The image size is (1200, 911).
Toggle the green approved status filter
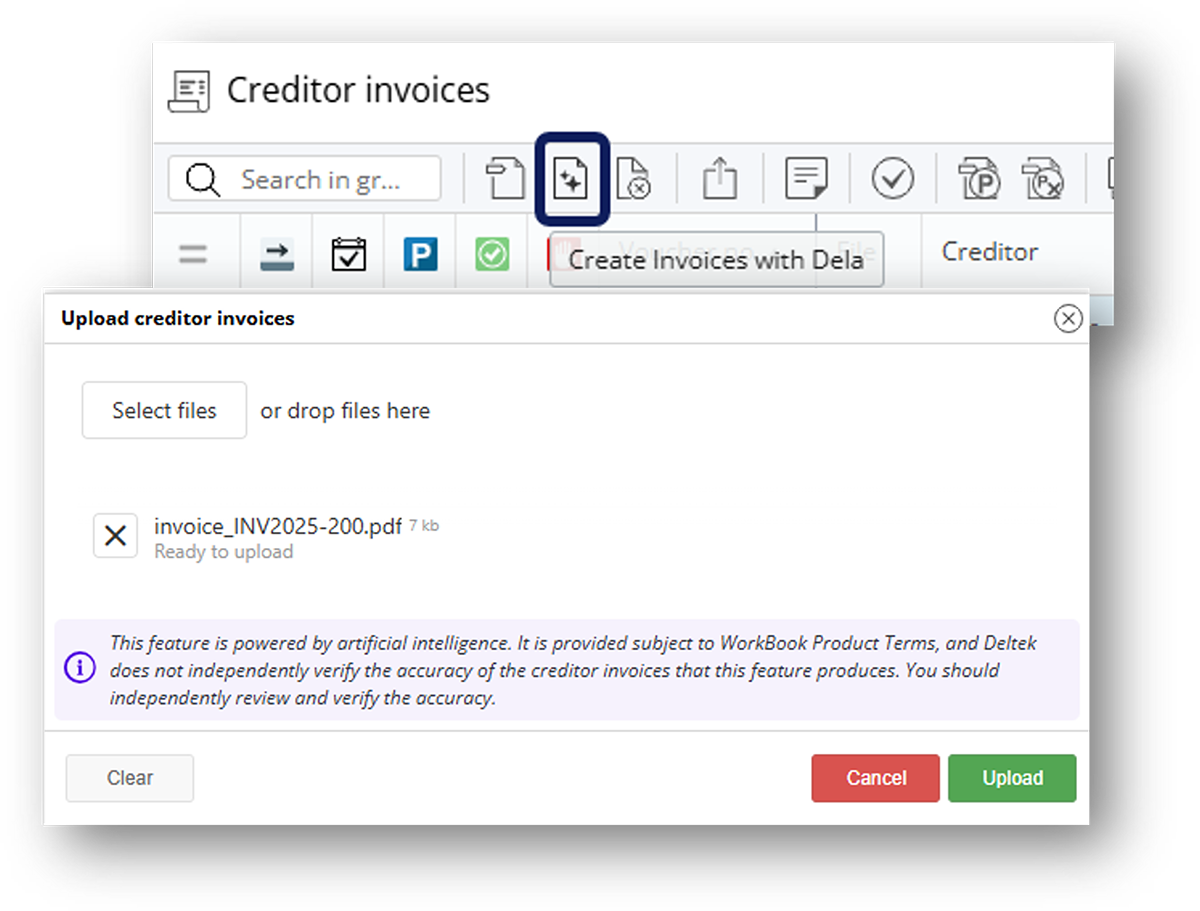point(491,252)
